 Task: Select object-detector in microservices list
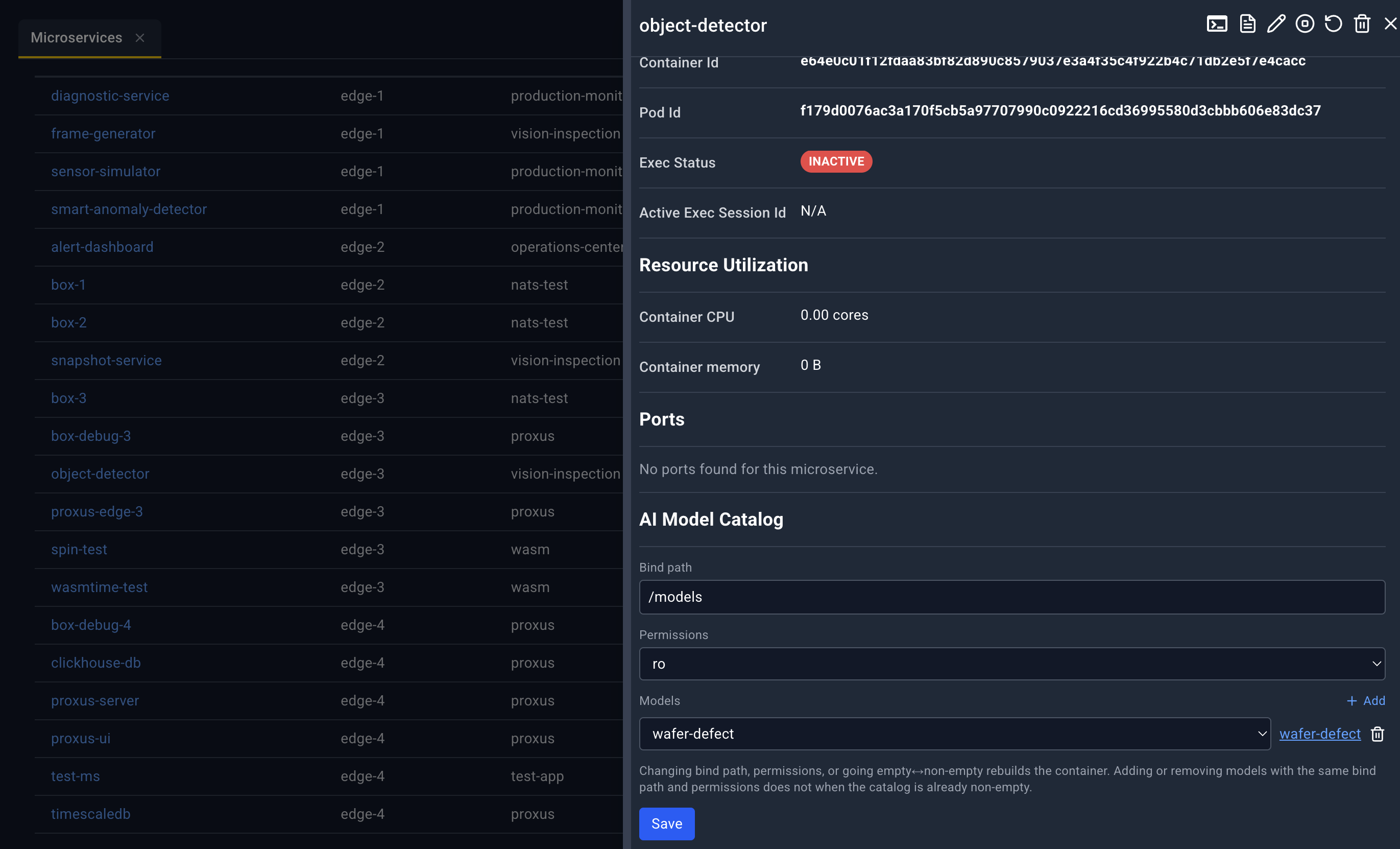[x=100, y=474]
